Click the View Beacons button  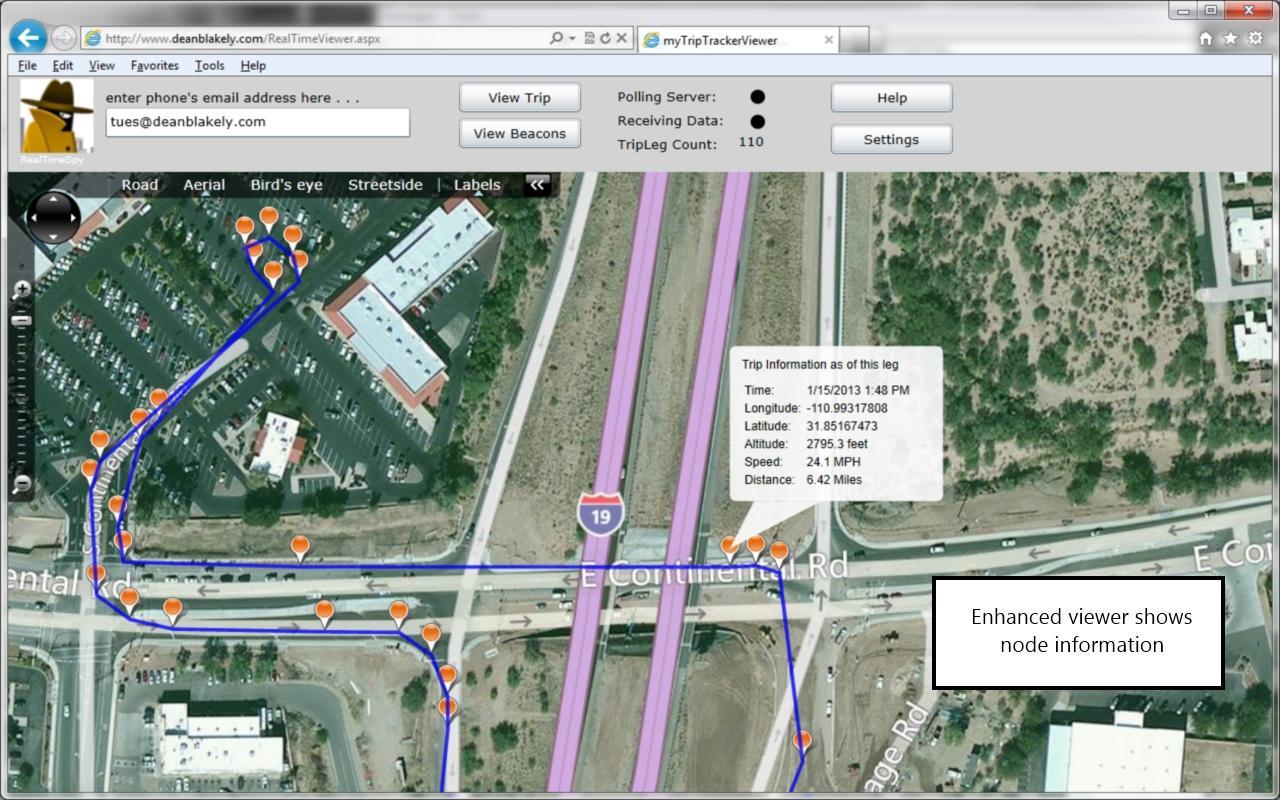tap(519, 133)
